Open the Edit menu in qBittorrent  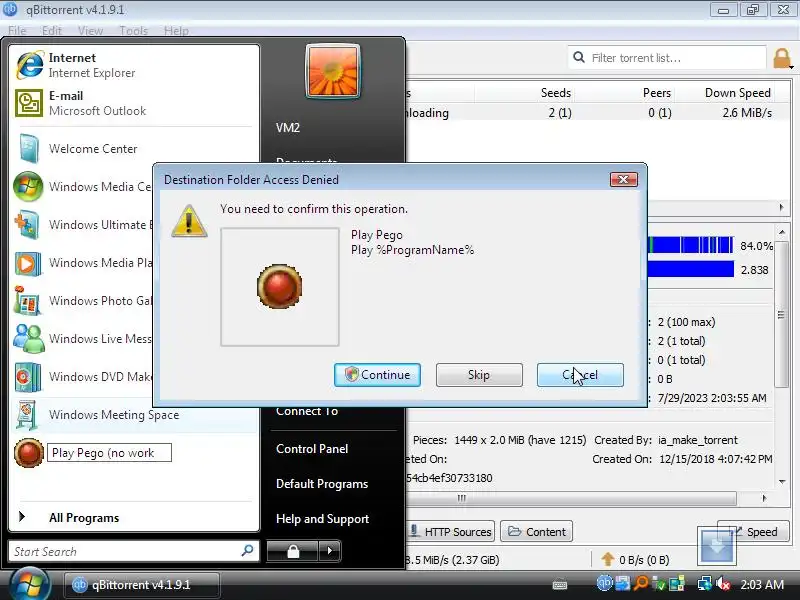coord(52,31)
